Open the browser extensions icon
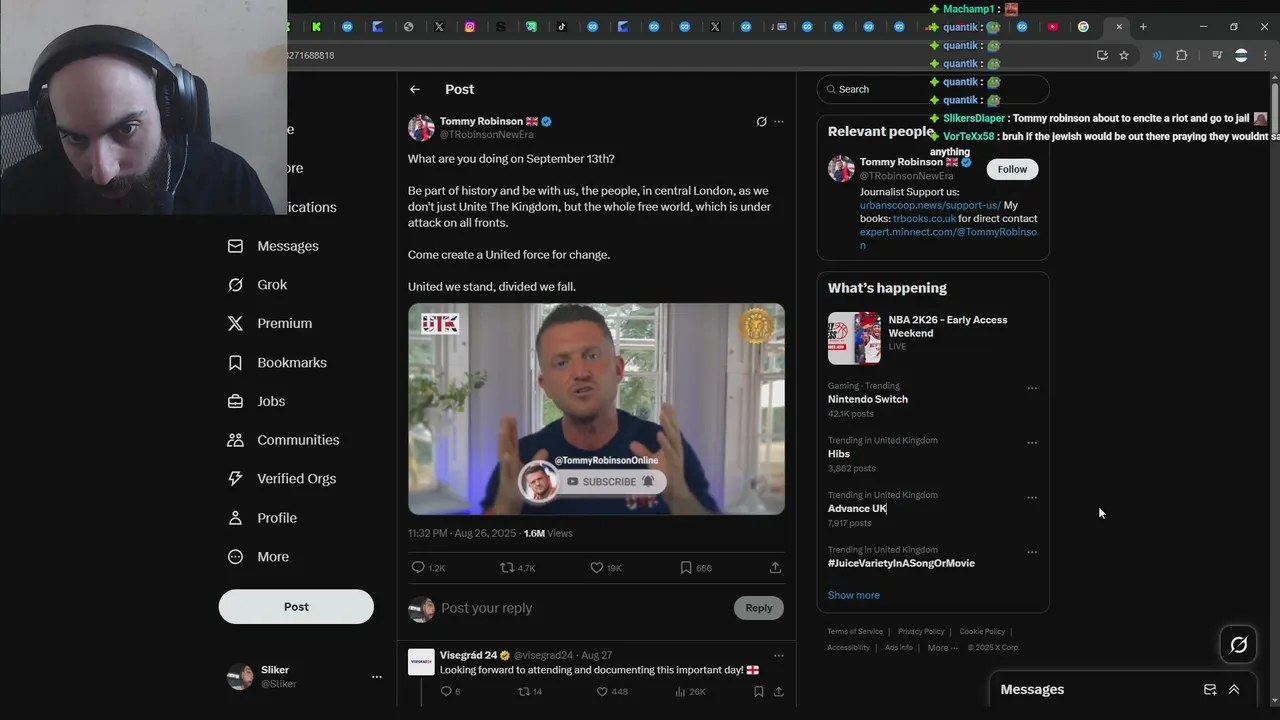 pos(1181,55)
